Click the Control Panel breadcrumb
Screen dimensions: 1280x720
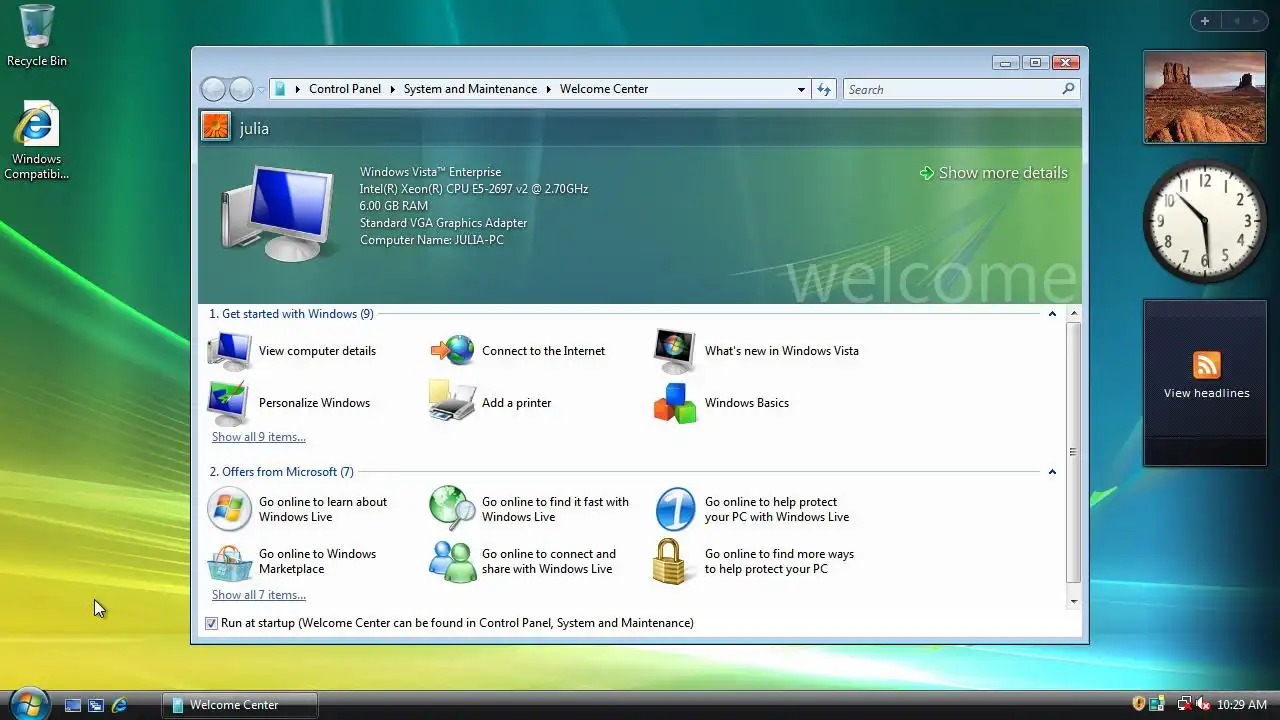coord(345,89)
